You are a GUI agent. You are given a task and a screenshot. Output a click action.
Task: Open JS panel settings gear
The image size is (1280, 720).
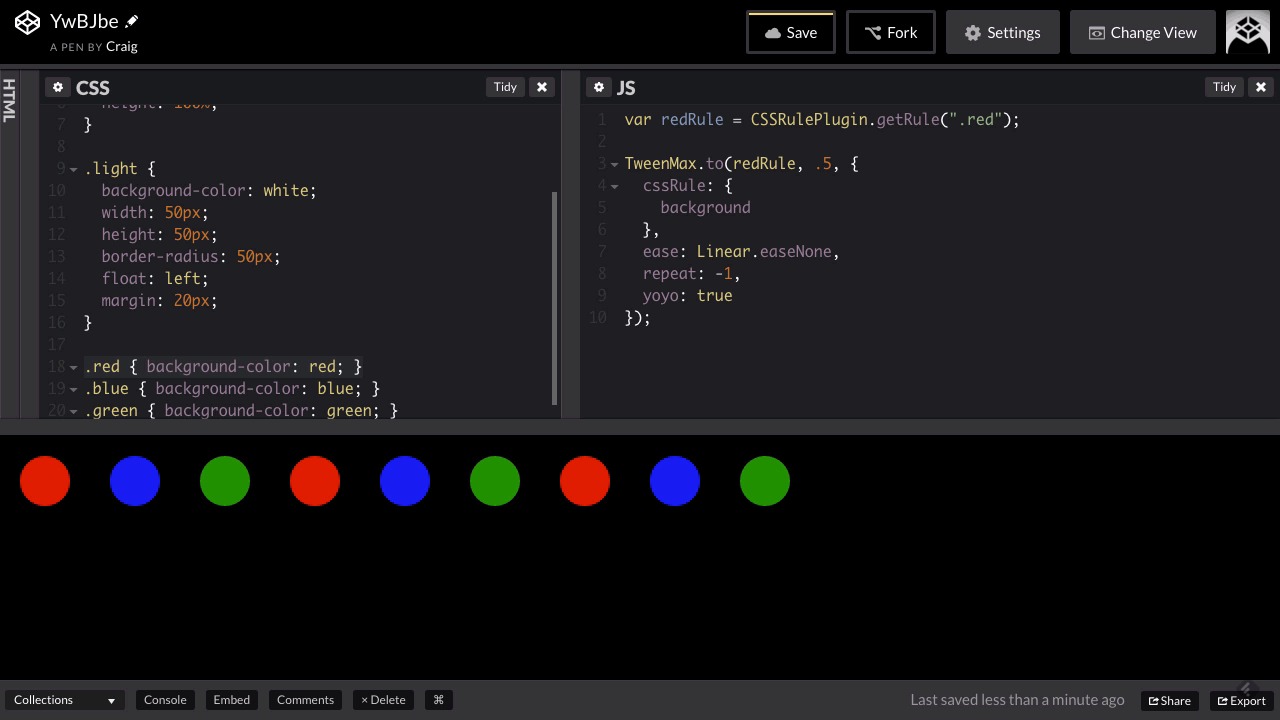tap(599, 87)
